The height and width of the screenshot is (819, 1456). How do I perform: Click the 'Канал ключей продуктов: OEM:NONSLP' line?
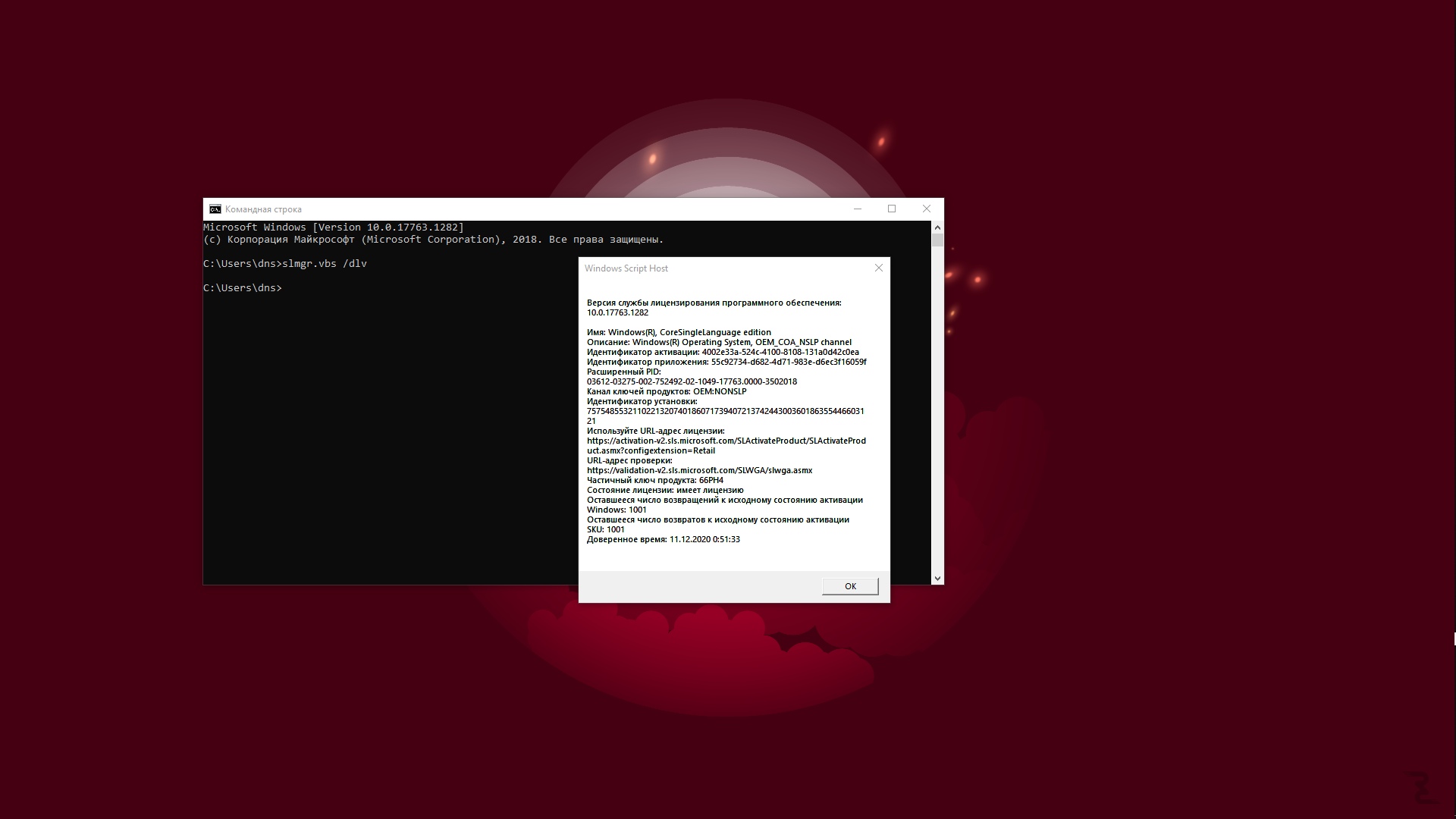coord(667,391)
